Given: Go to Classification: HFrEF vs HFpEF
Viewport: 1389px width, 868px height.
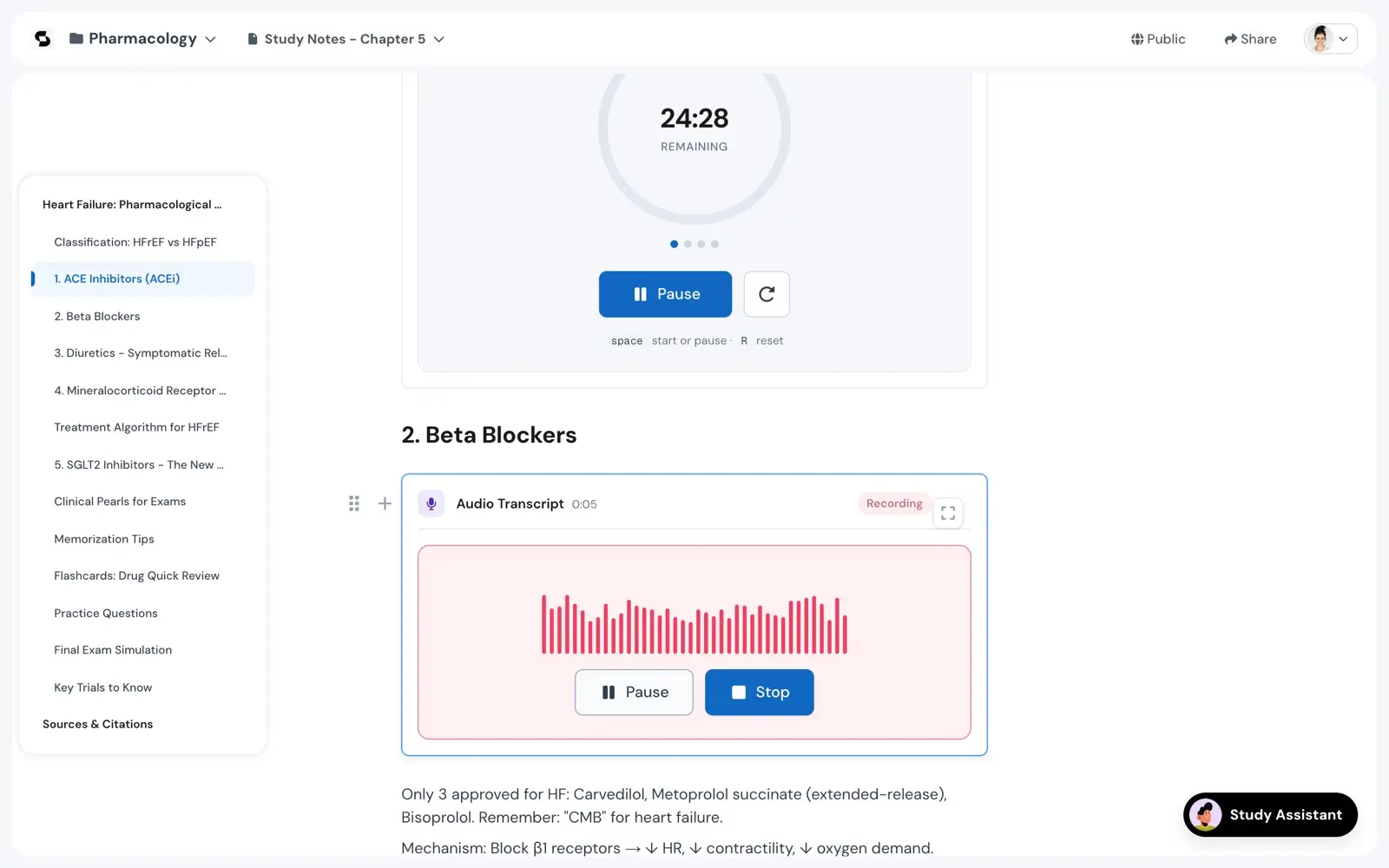Looking at the screenshot, I should 135,242.
